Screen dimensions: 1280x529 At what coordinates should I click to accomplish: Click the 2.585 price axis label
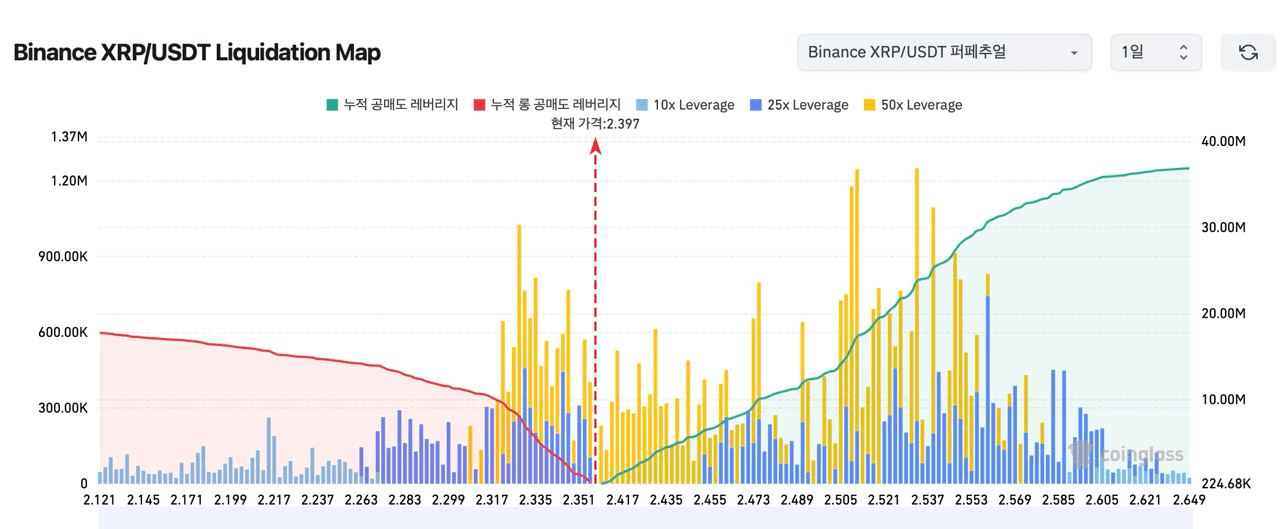1057,500
